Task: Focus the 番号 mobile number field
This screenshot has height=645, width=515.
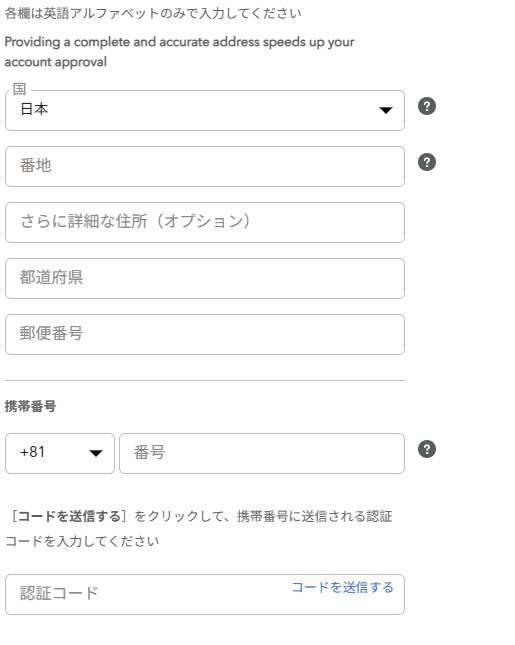Action: click(x=262, y=453)
